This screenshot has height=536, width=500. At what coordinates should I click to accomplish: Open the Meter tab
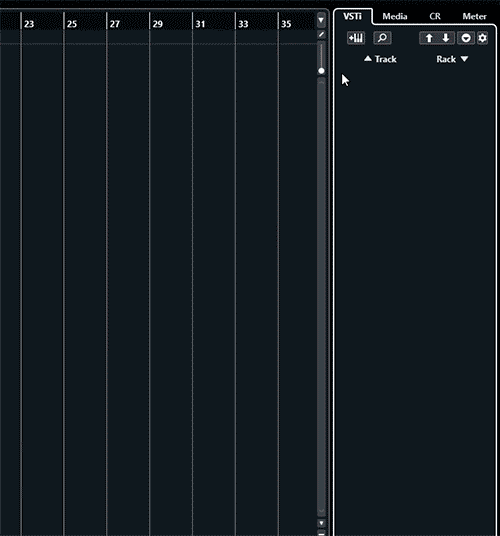[474, 16]
